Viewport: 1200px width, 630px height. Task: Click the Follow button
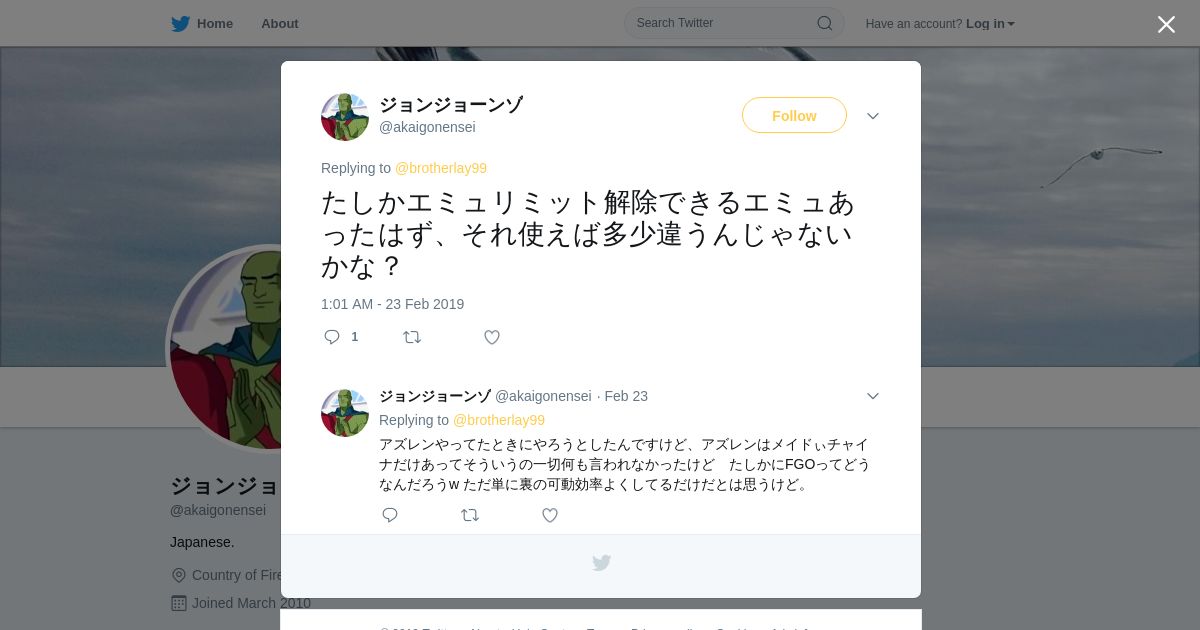(x=794, y=115)
